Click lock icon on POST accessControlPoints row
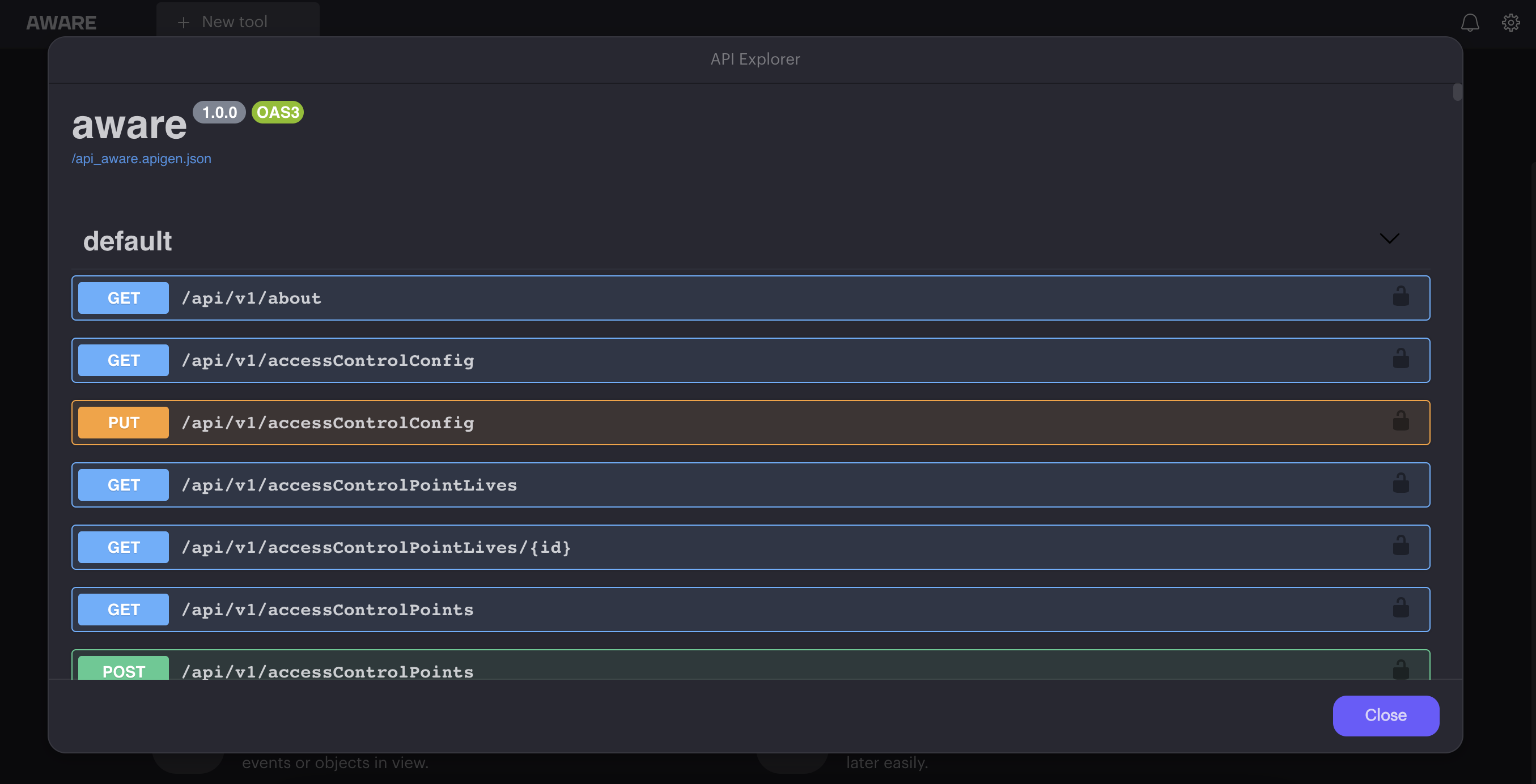The height and width of the screenshot is (784, 1536). 1401,670
